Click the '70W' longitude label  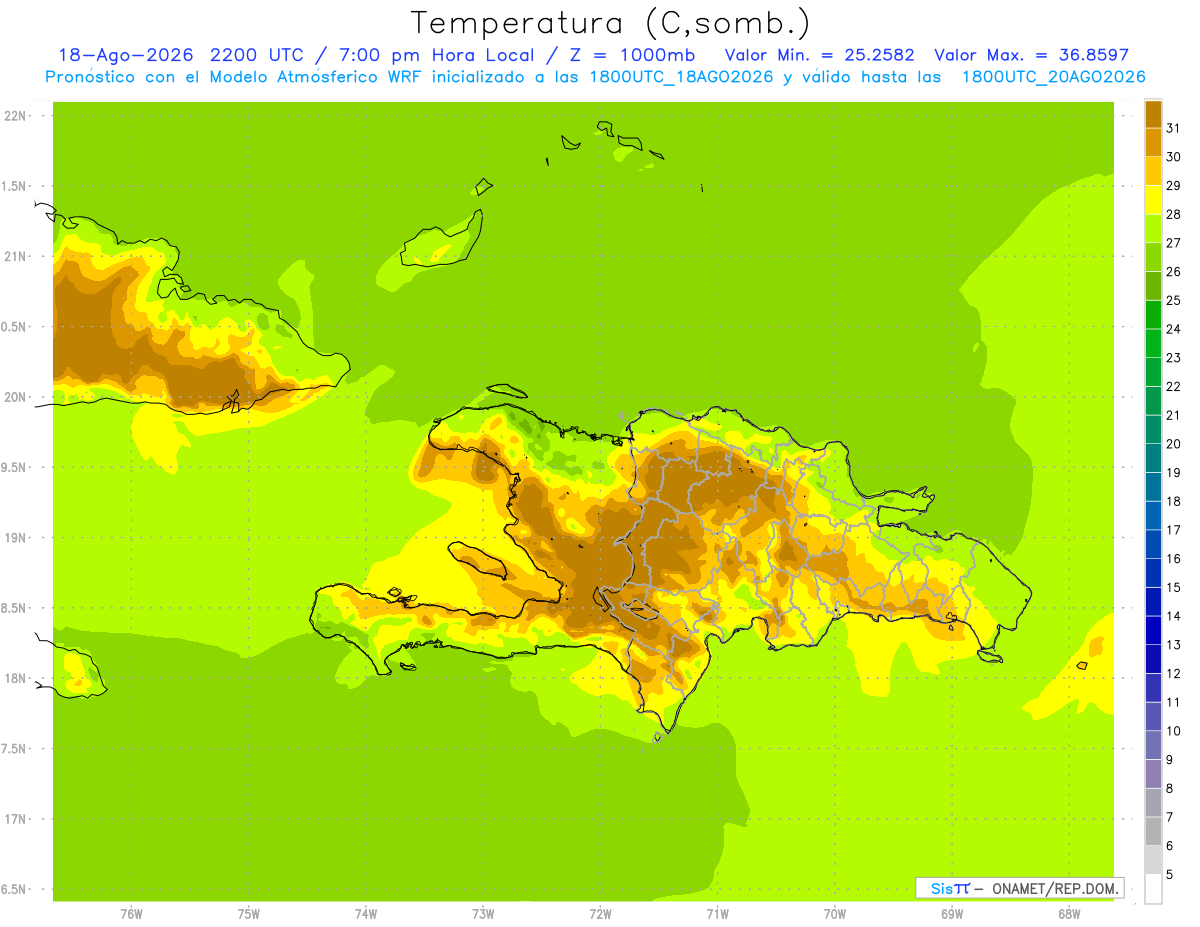pos(835,914)
